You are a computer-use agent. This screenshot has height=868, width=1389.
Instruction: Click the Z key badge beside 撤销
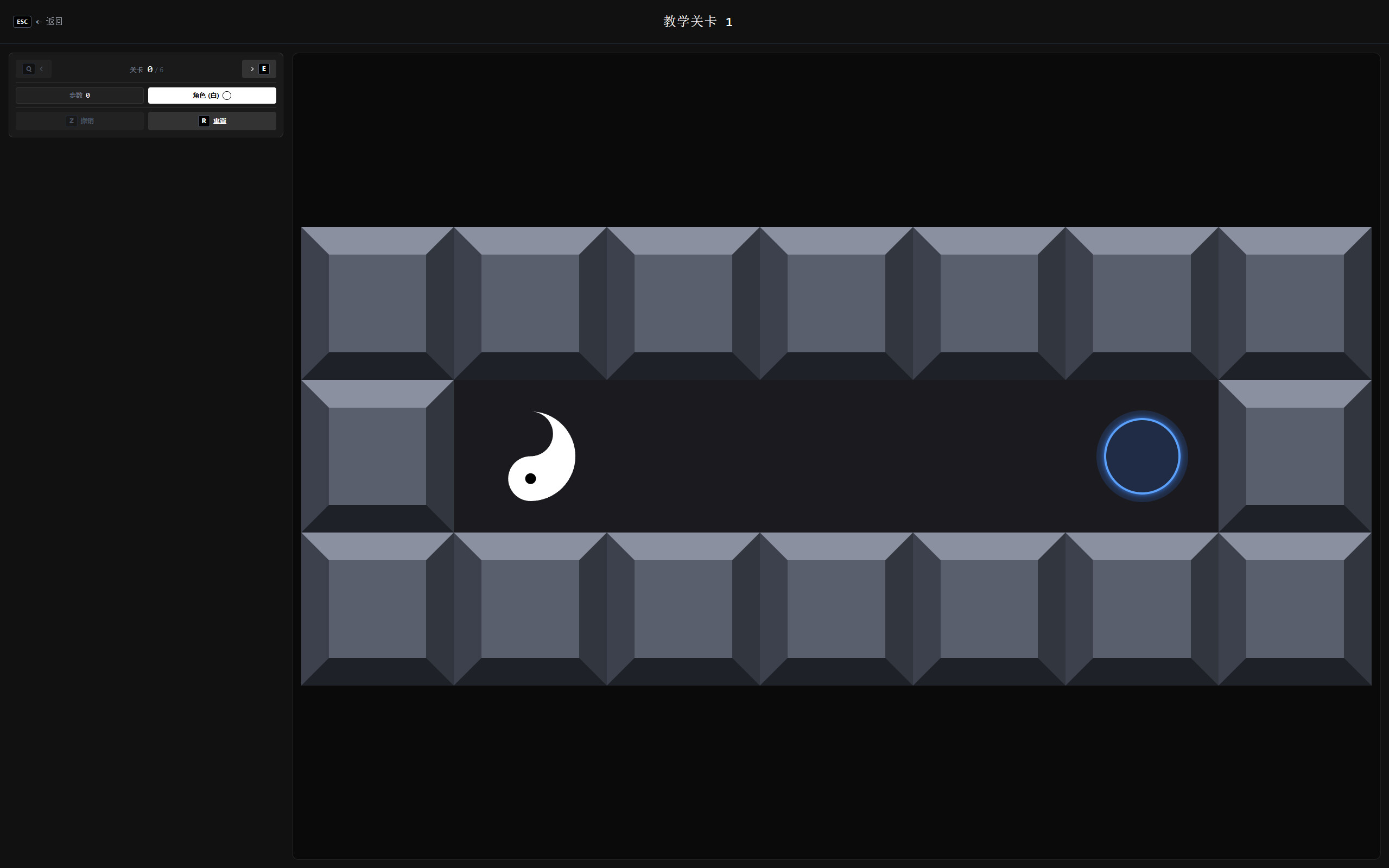pos(71,121)
